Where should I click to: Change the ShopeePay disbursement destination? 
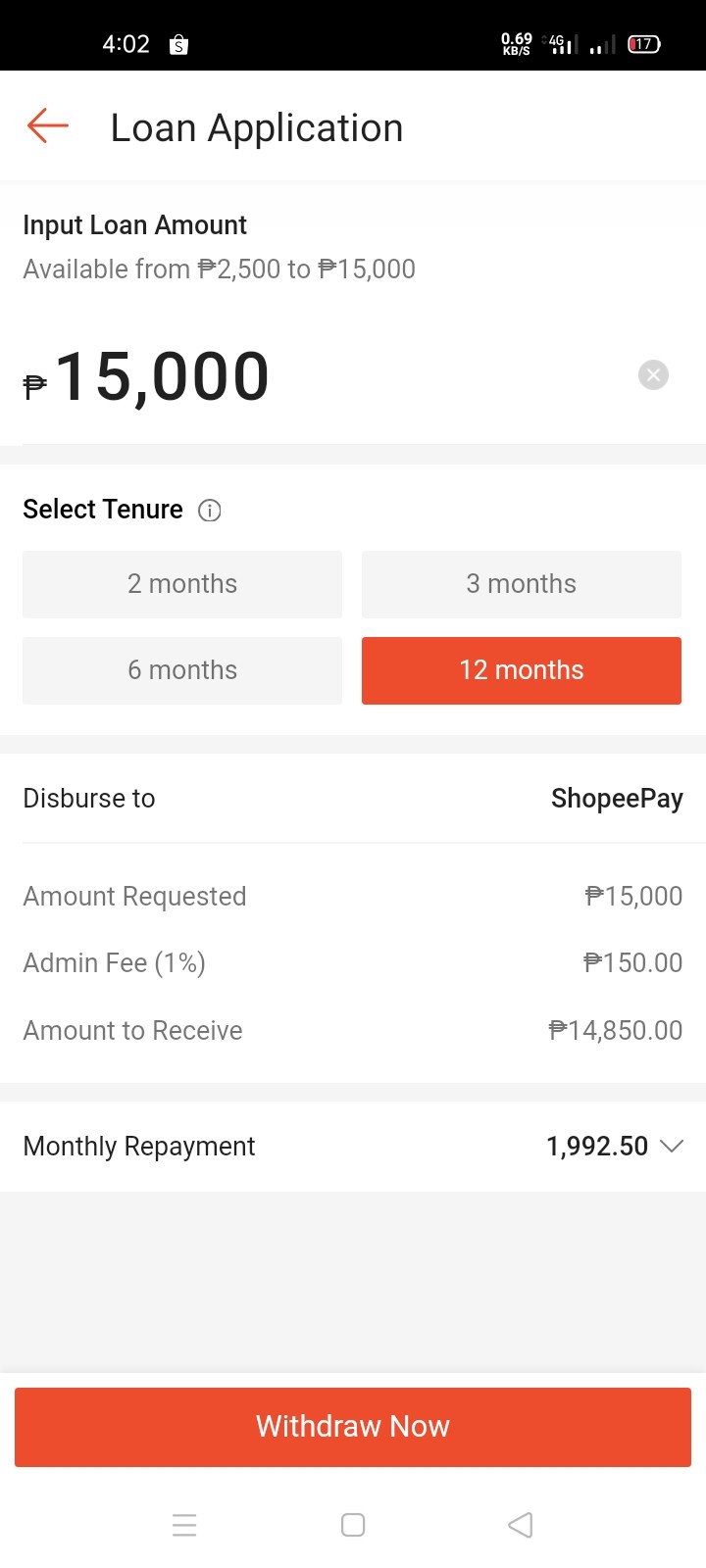(617, 799)
